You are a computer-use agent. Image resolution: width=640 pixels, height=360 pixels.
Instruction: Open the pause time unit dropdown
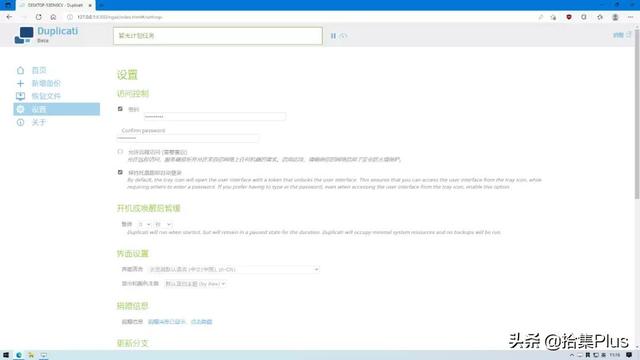click(163, 224)
